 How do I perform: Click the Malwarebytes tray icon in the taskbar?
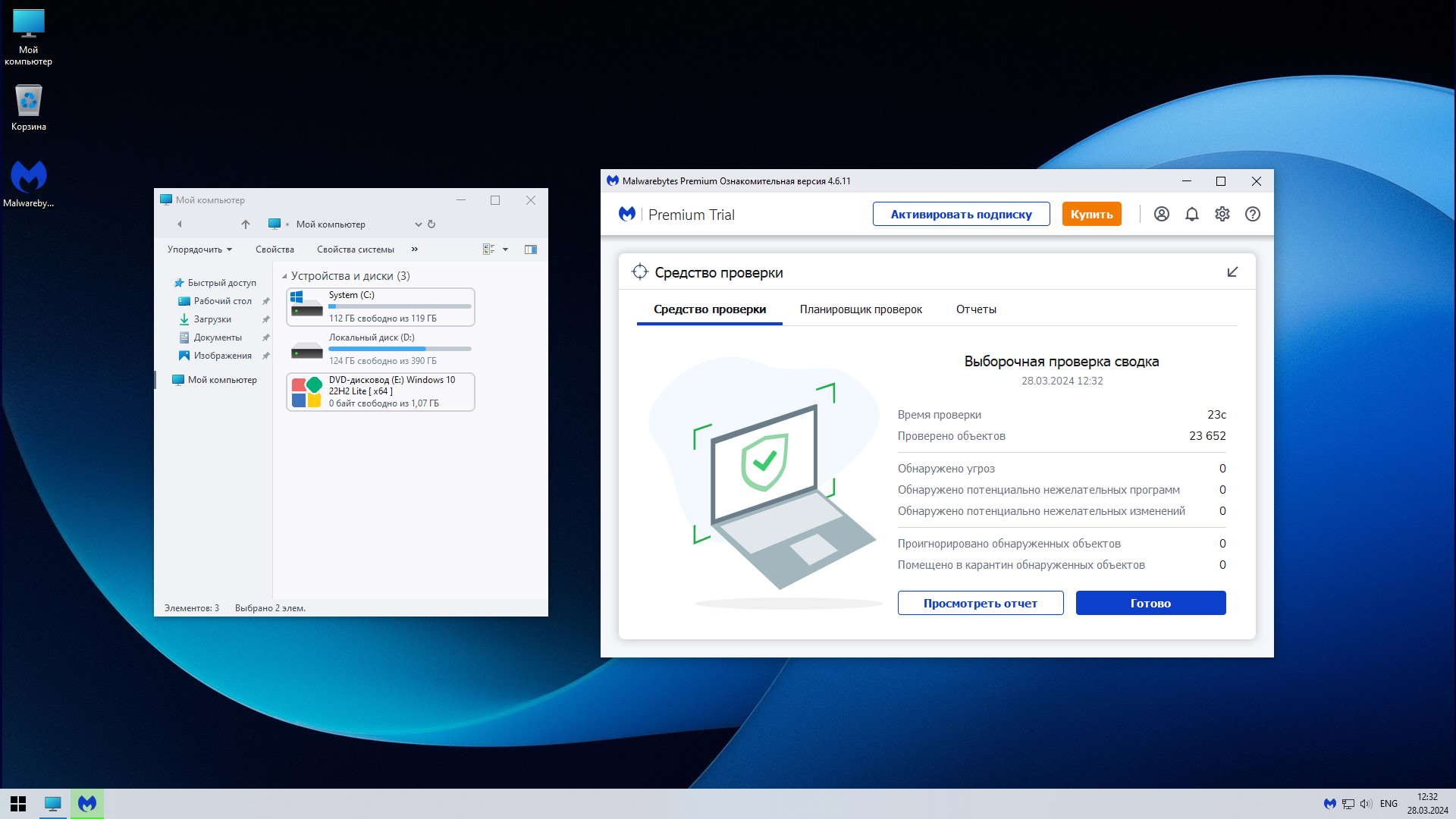[1329, 804]
